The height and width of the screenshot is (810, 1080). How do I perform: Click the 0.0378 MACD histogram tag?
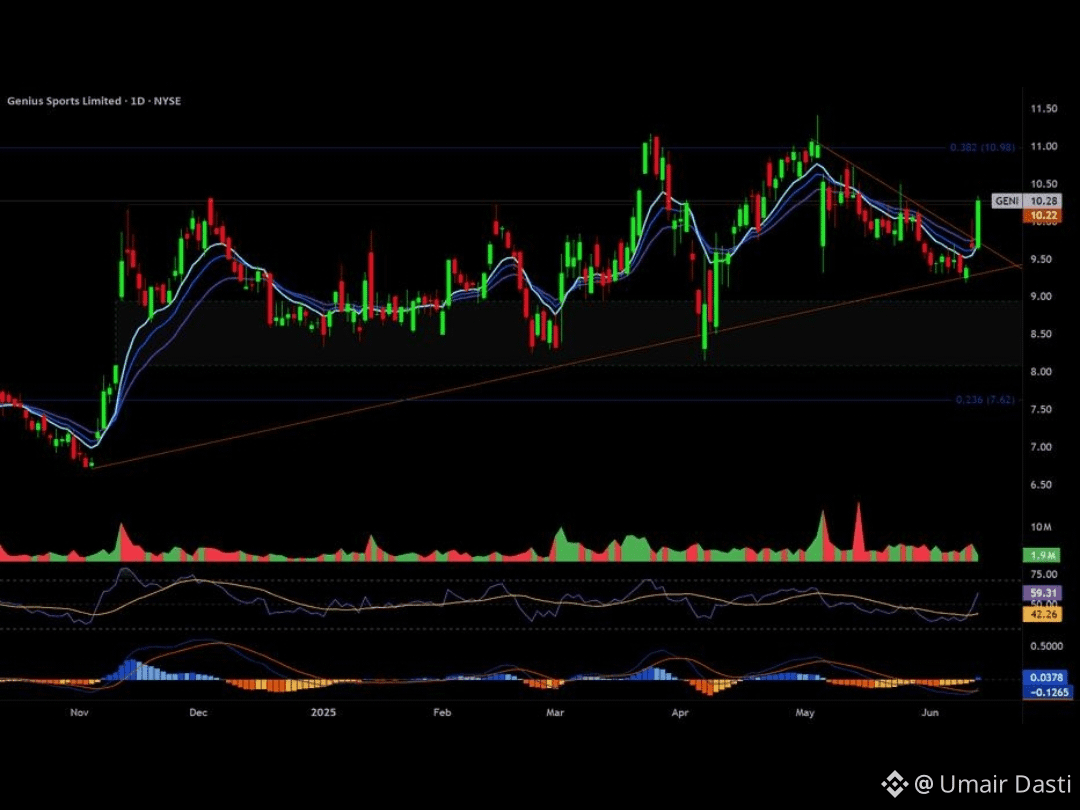[x=1046, y=678]
